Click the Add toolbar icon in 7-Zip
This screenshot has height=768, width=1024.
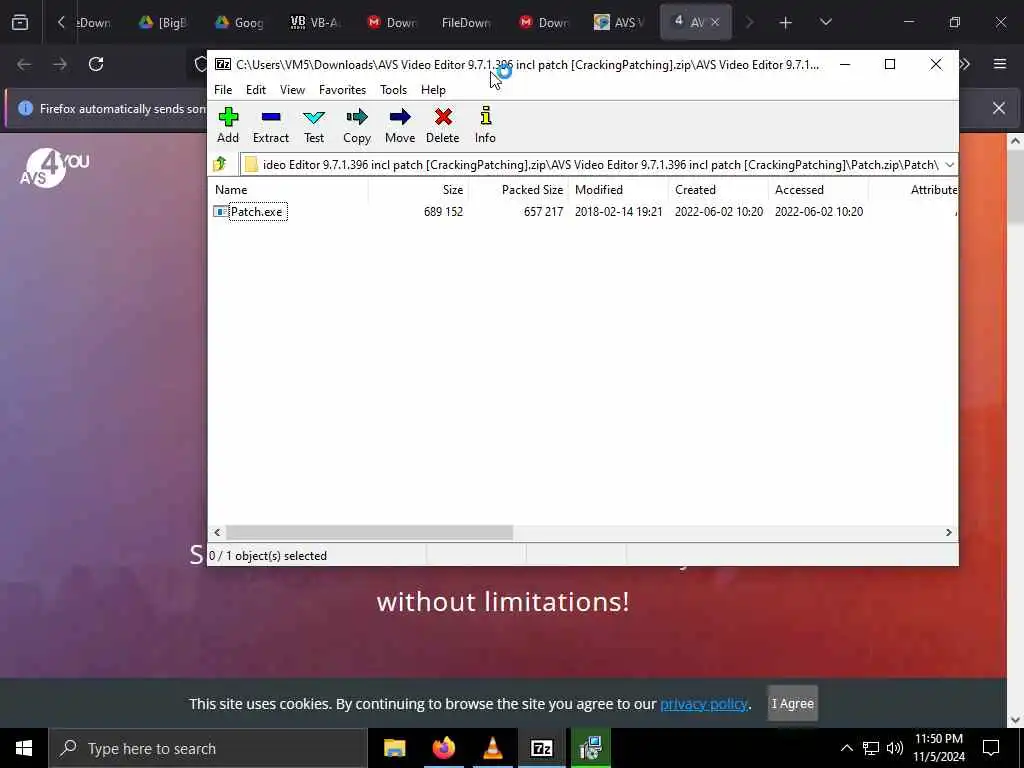click(228, 125)
